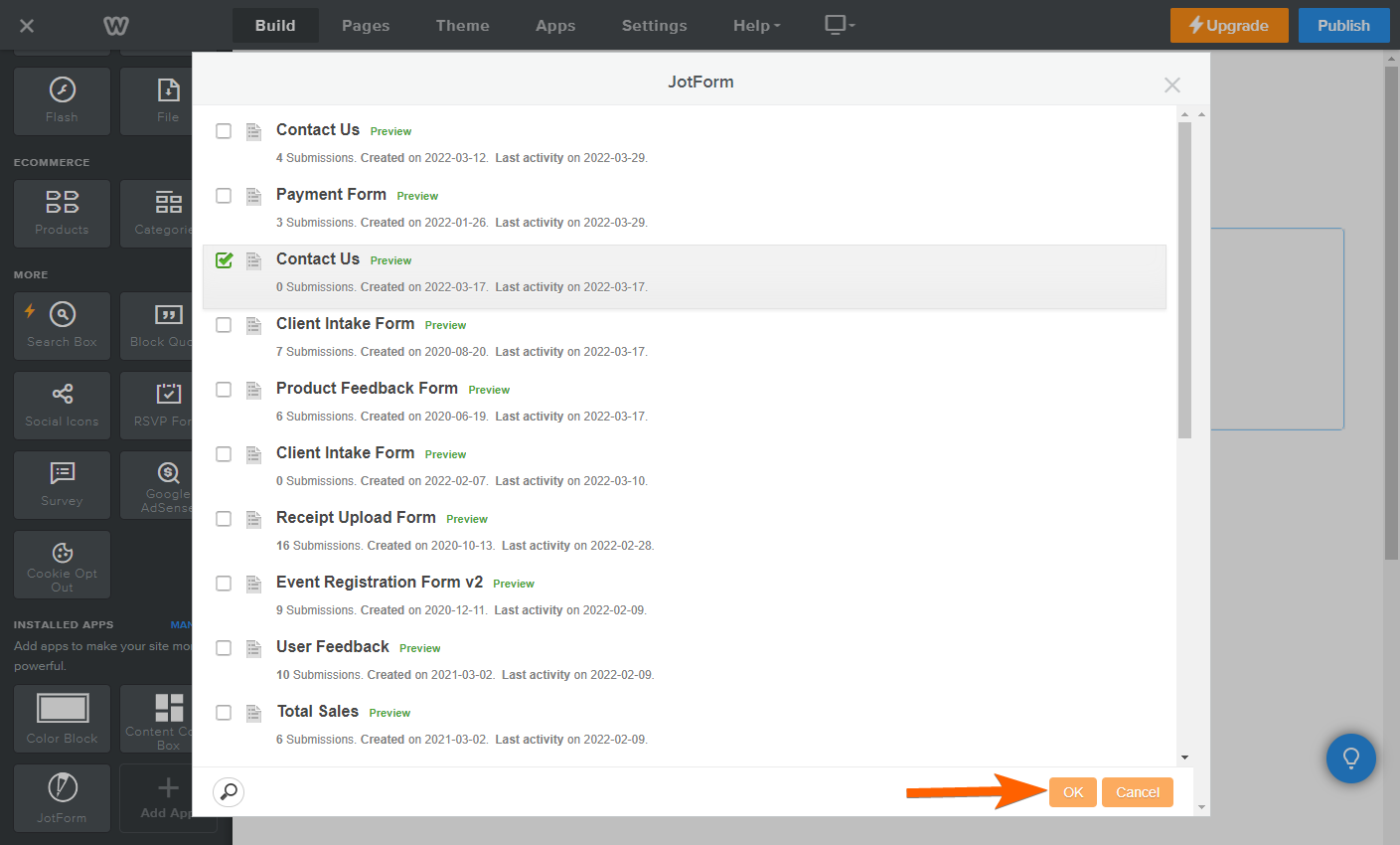The image size is (1400, 845).
Task: Open the lightbulb help tips button
Action: 1351,759
